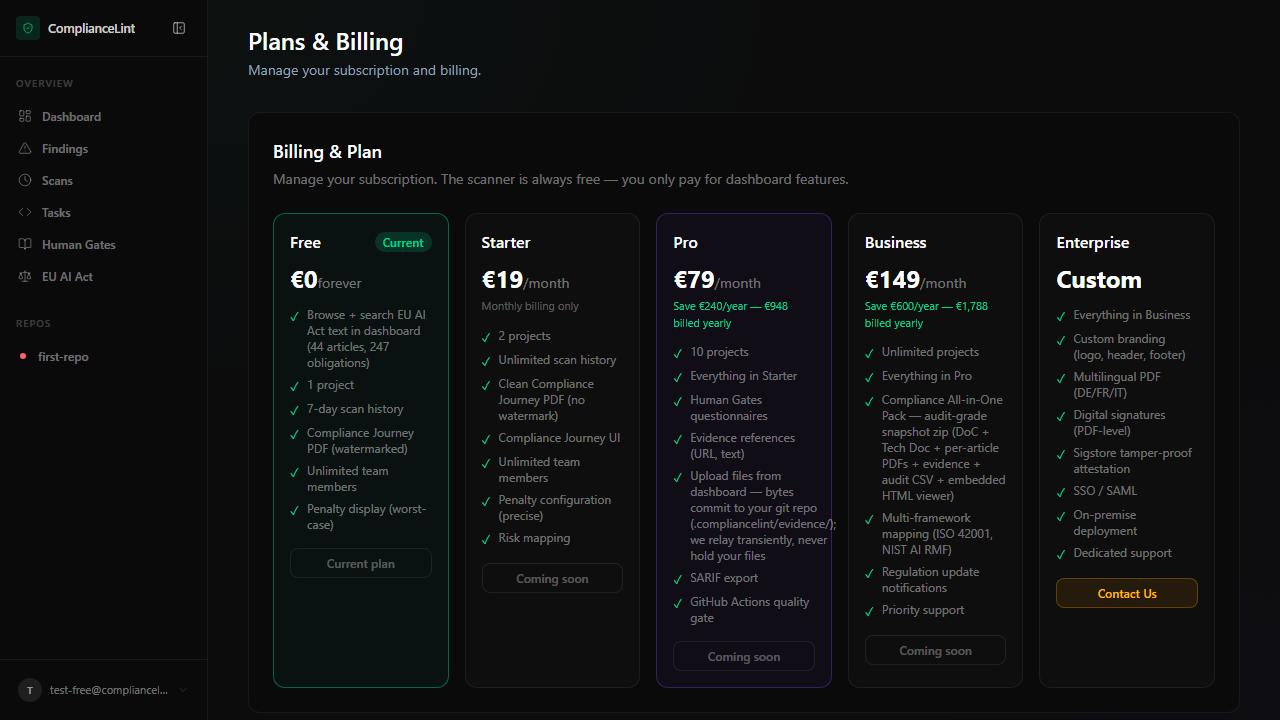Open the Findings menu item
The image size is (1280, 720).
click(65, 149)
